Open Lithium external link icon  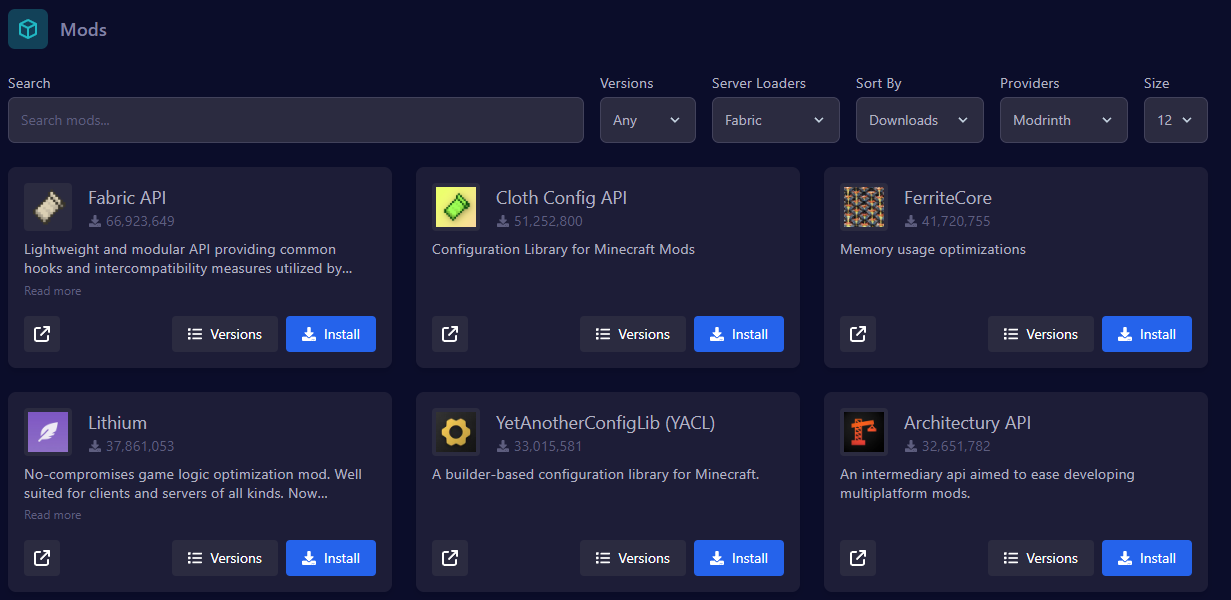pos(42,558)
